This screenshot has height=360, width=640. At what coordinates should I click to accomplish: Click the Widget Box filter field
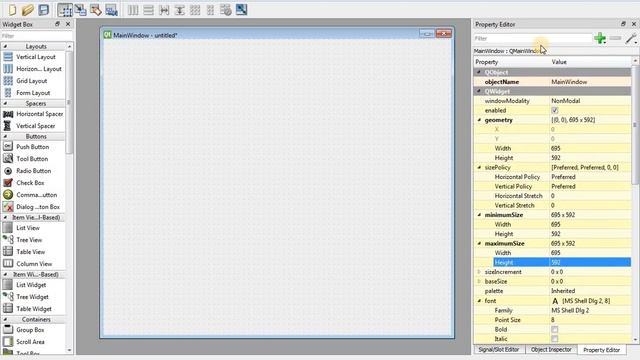point(37,36)
